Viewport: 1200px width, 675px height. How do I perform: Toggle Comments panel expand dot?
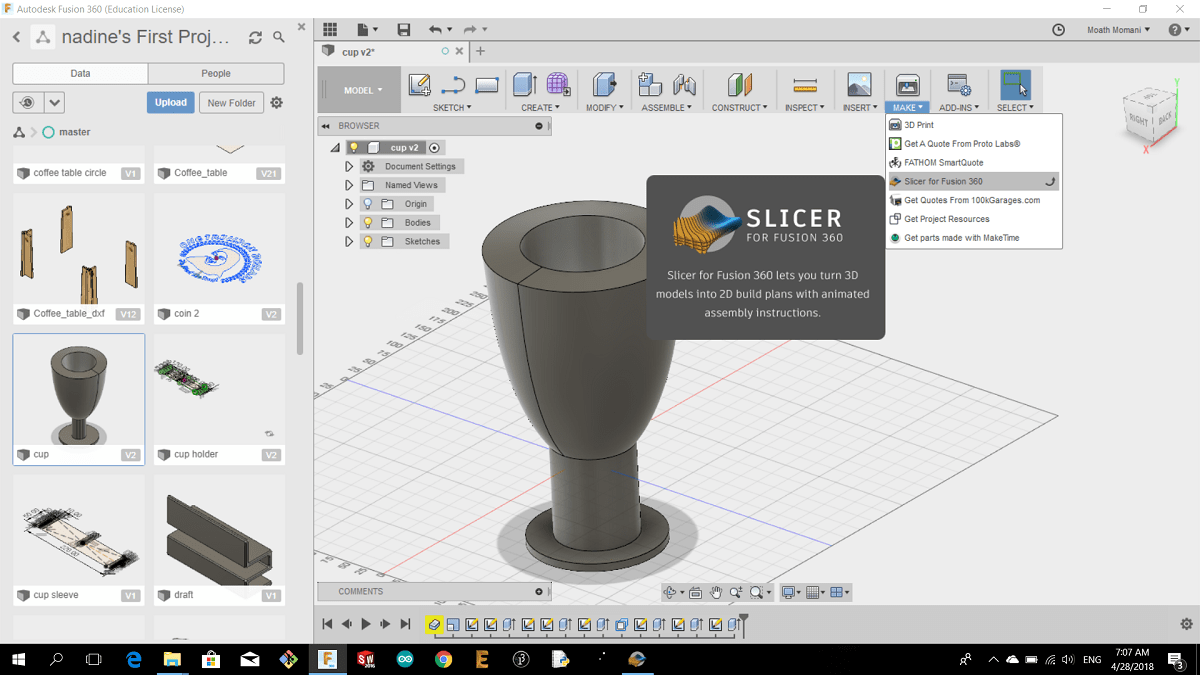[x=539, y=592]
